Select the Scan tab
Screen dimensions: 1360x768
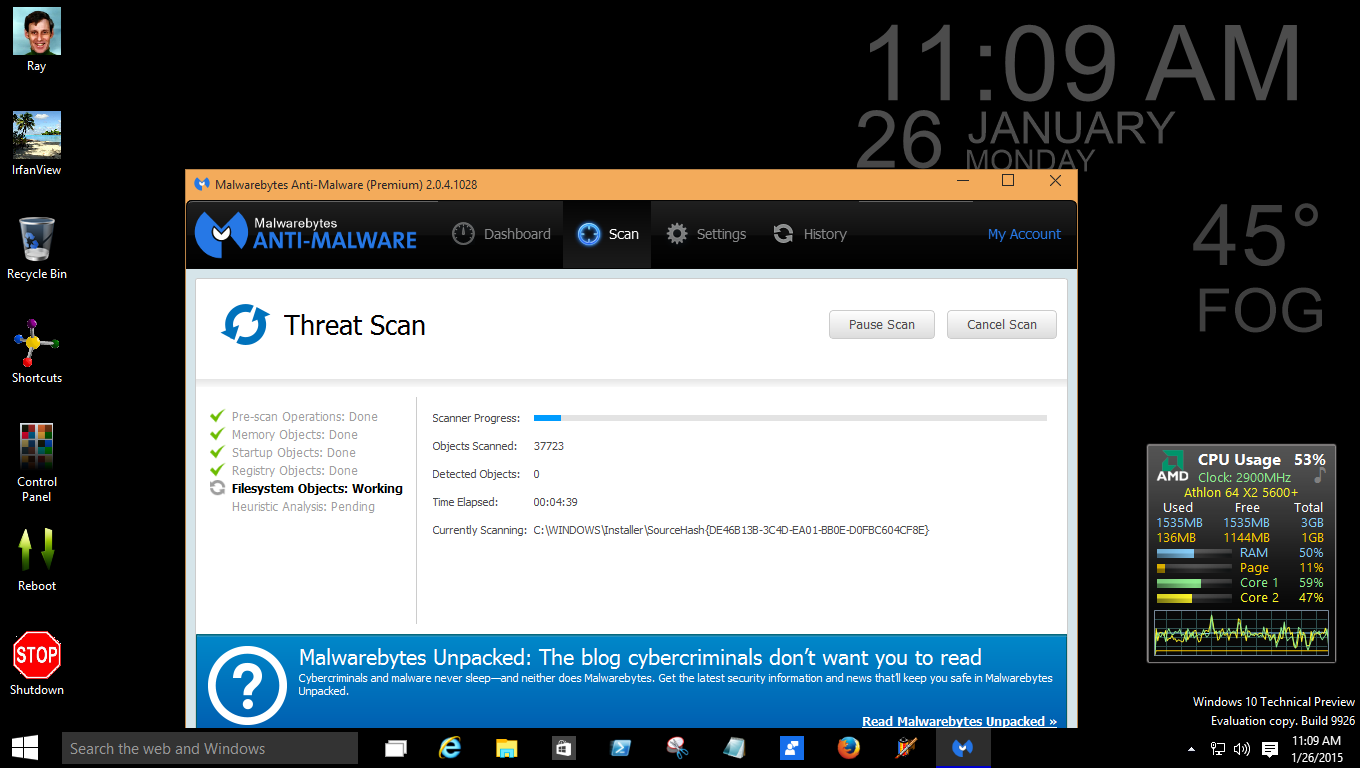pos(607,234)
